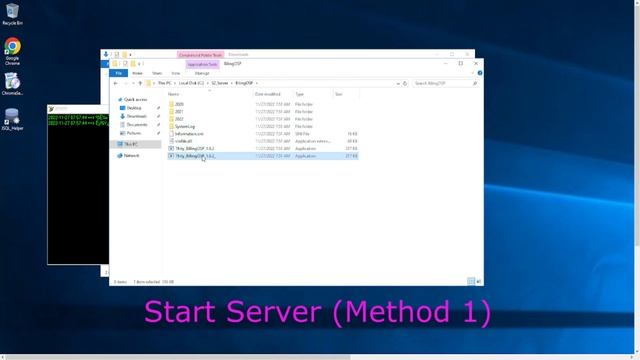640x360 pixels.
Task: Open the Recycle Bin desktop icon
Action: 12,14
